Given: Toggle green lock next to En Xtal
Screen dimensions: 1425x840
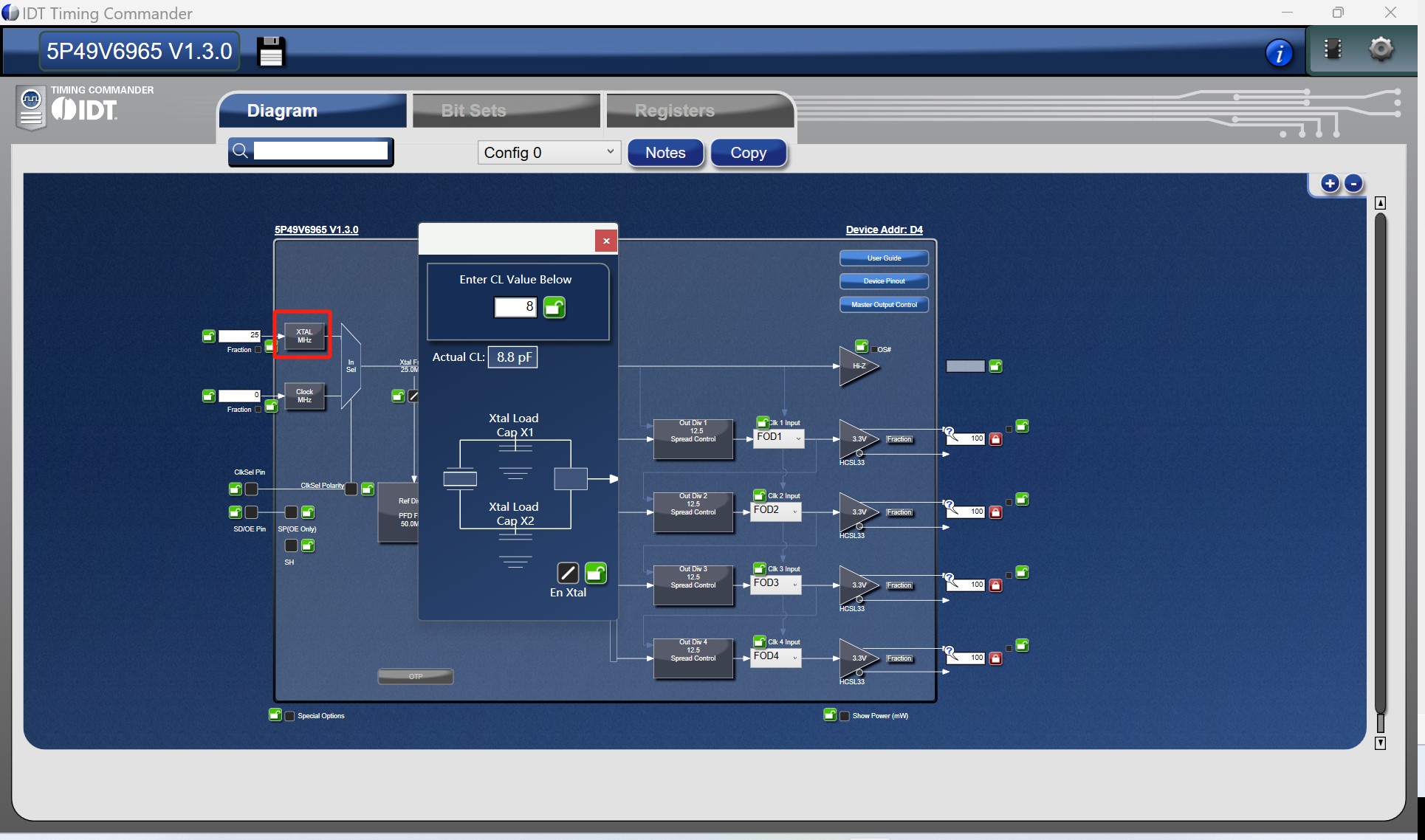Looking at the screenshot, I should coord(596,573).
